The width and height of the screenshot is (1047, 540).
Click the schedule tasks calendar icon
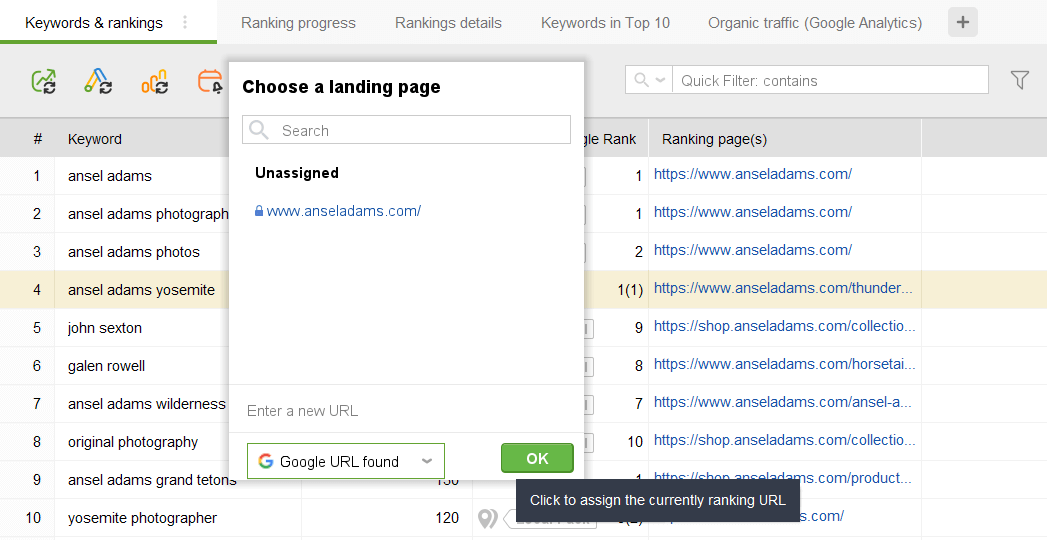(211, 81)
